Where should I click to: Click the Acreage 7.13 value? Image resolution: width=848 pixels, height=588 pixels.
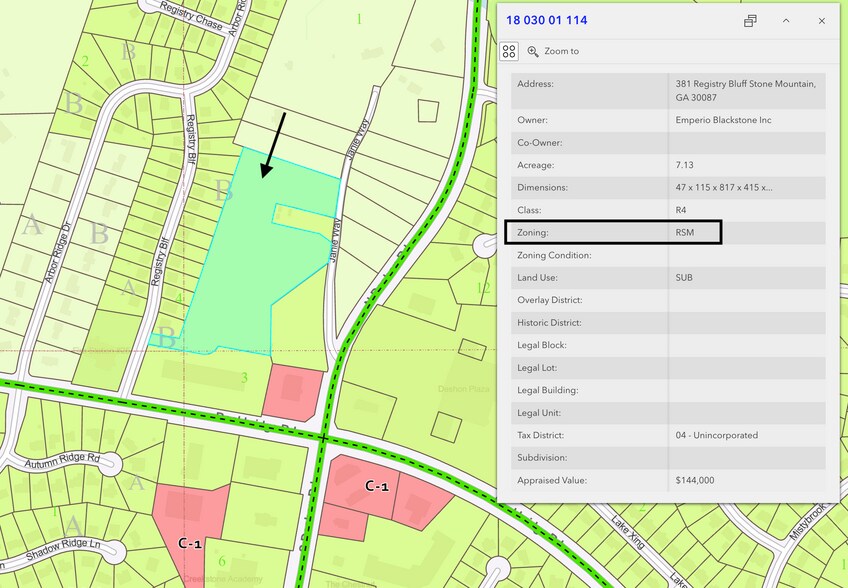point(685,165)
